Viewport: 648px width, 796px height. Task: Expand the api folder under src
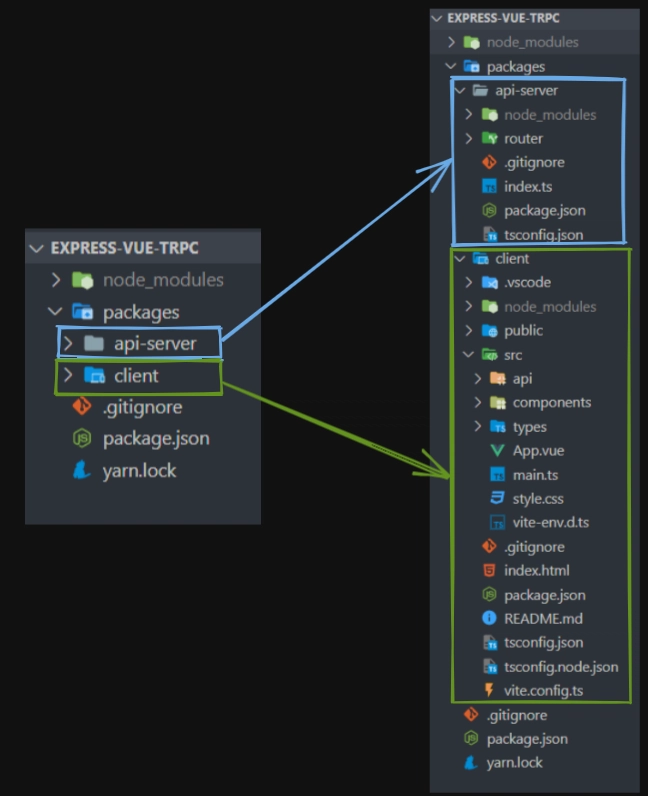pyautogui.click(x=477, y=379)
